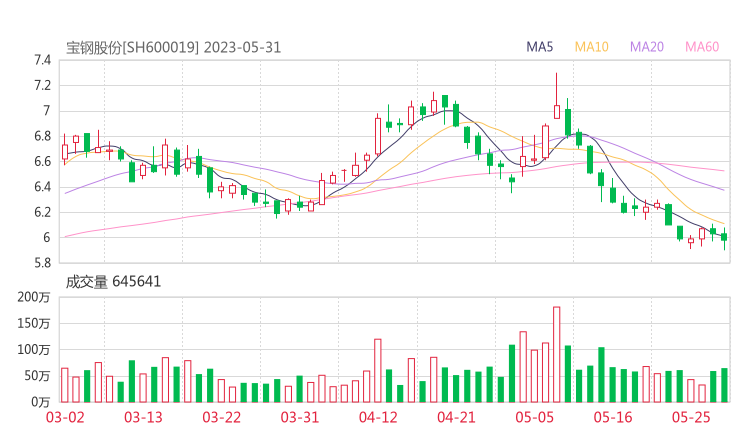The image size is (740, 440).
Task: Click the 6.2 price axis label
Action: (x=42, y=212)
